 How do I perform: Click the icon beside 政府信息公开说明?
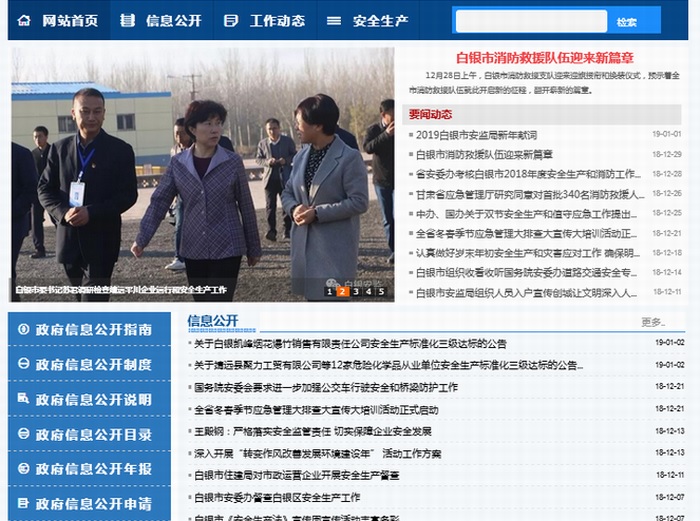pos(23,399)
